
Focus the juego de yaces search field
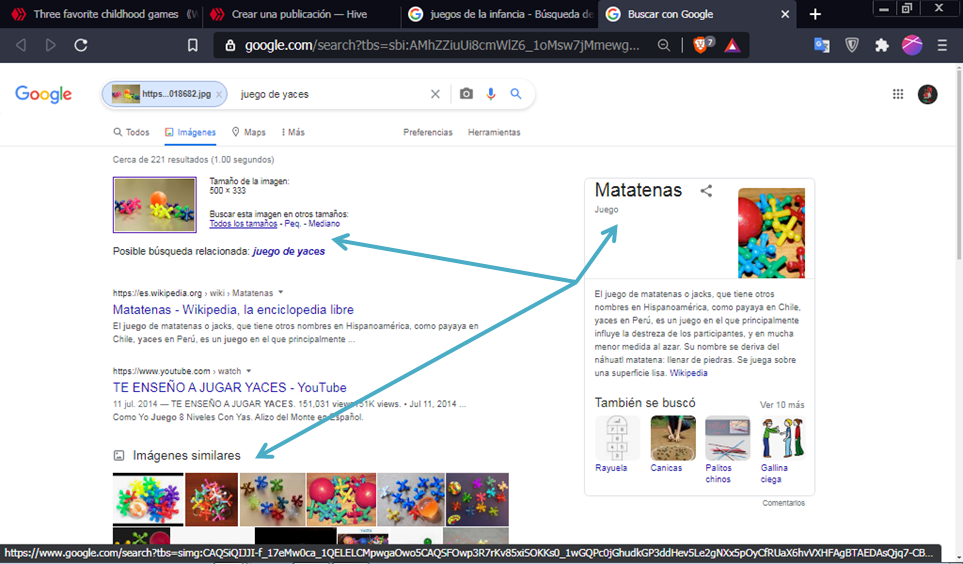point(332,94)
